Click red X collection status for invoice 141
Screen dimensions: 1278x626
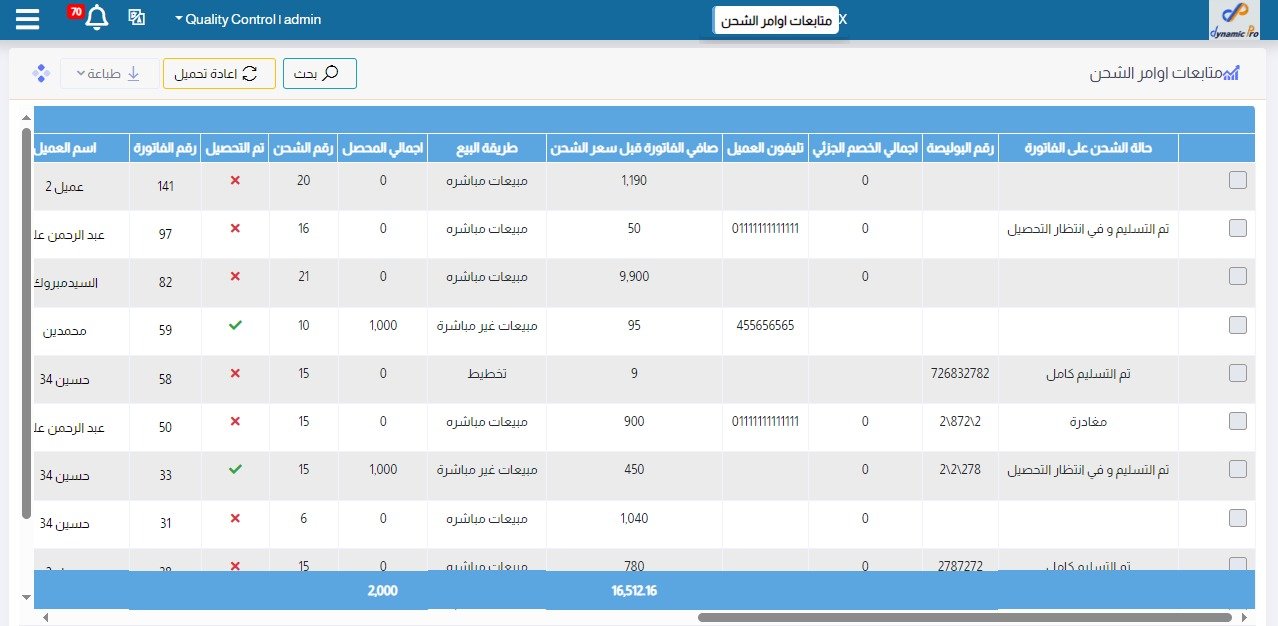pos(235,180)
